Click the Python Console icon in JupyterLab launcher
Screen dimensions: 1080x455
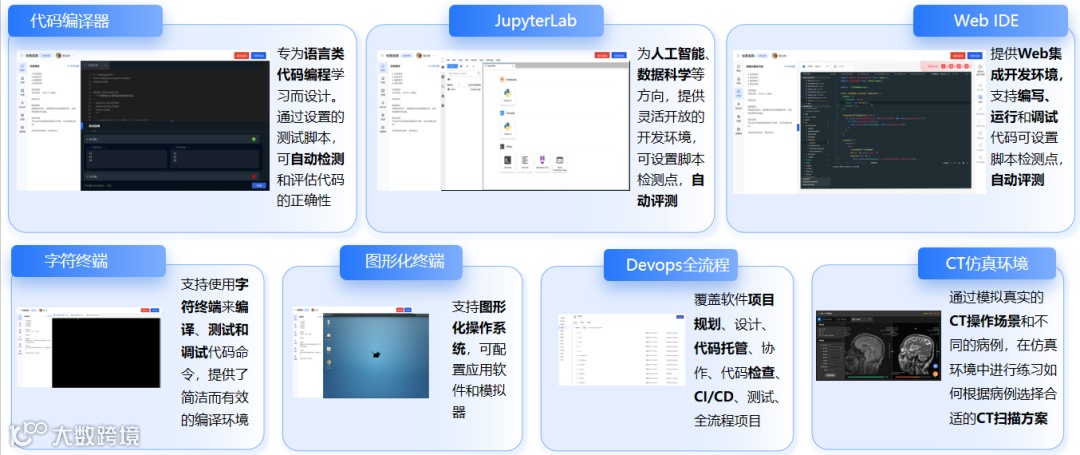pos(508,129)
